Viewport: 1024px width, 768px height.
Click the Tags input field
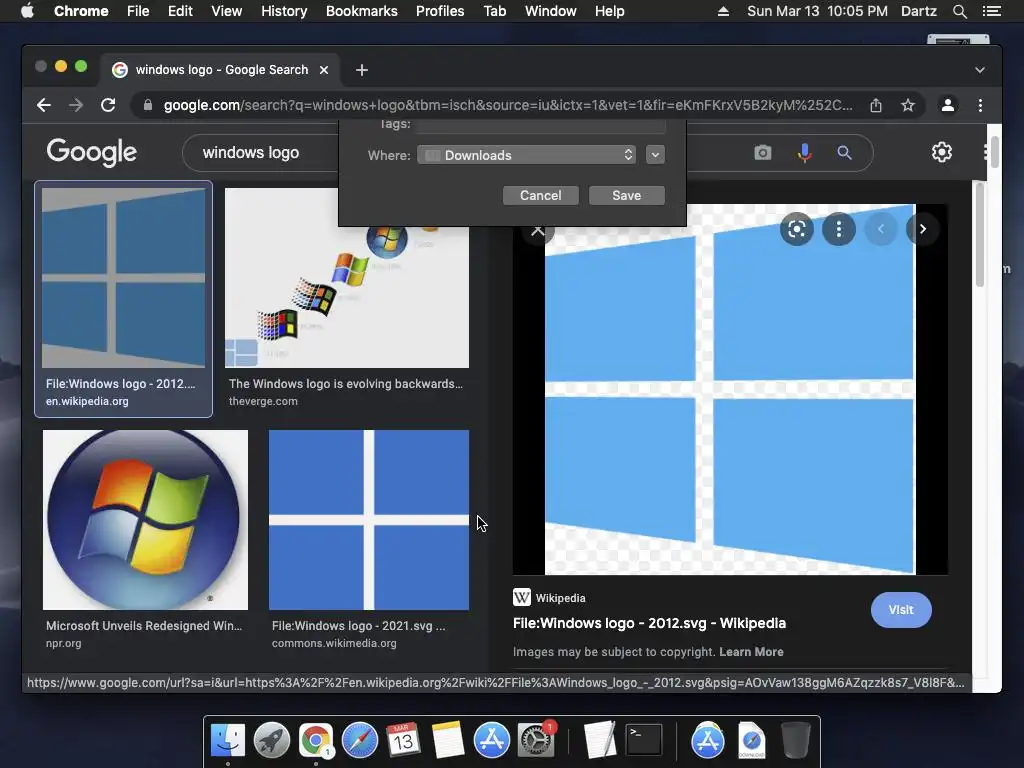(541, 125)
